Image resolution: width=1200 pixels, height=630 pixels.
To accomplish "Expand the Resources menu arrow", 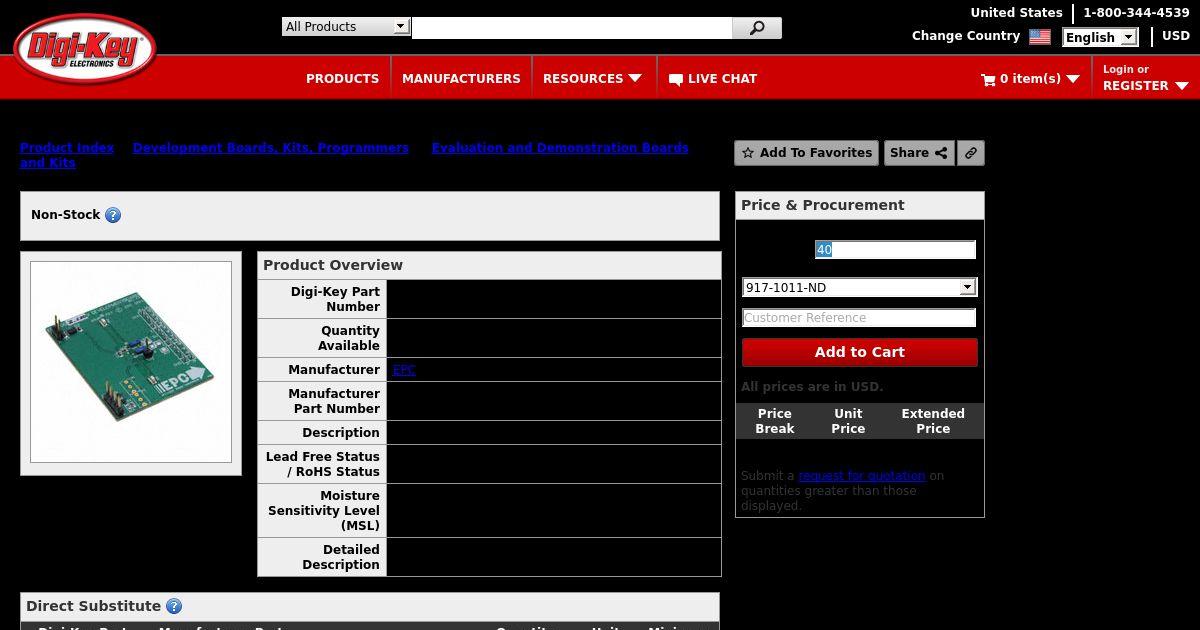I will point(635,79).
